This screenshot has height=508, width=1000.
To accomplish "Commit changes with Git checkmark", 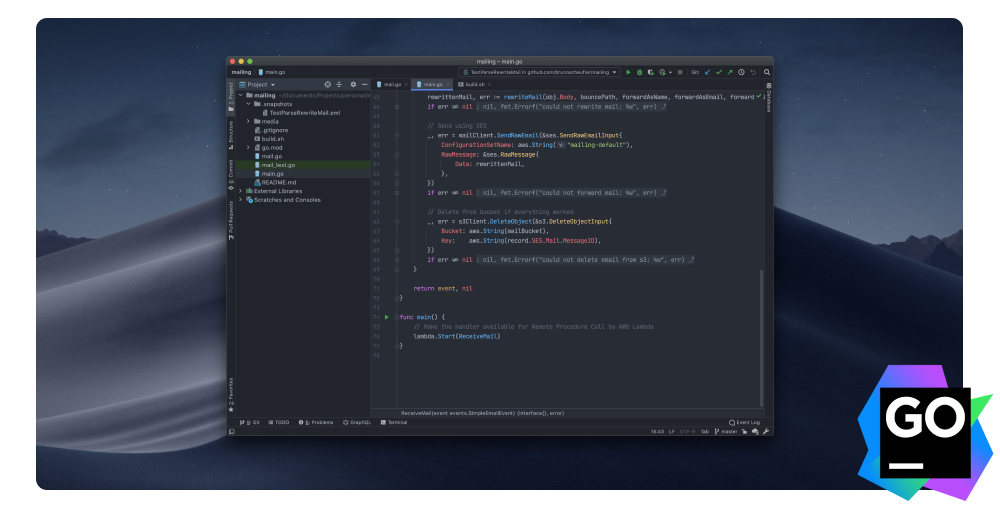I will click(x=719, y=72).
